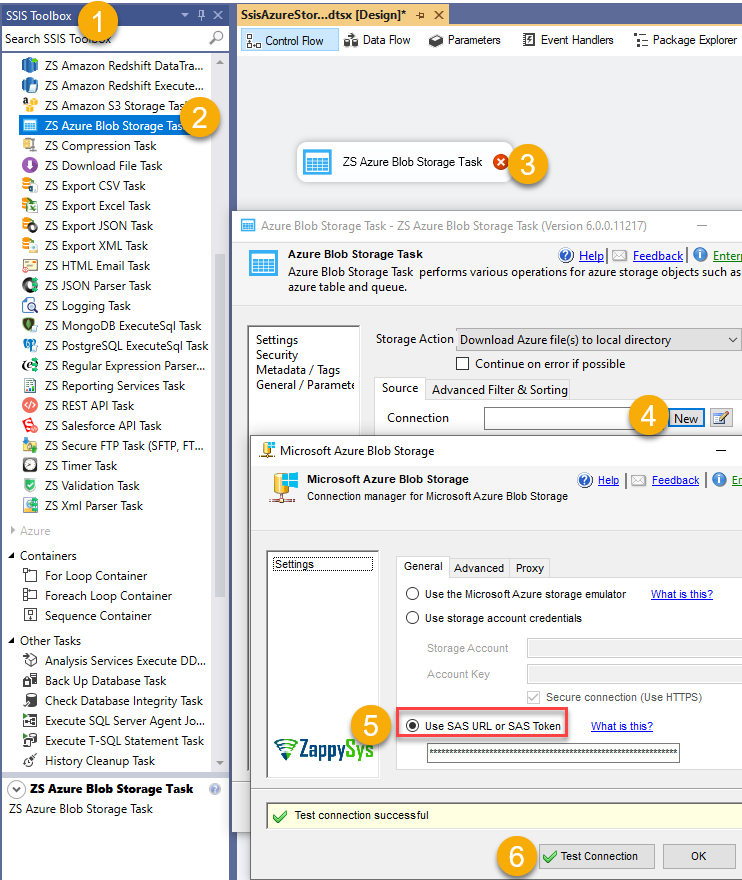The height and width of the screenshot is (880, 742).
Task: Select ZS Timer Task icon
Action: click(30, 466)
